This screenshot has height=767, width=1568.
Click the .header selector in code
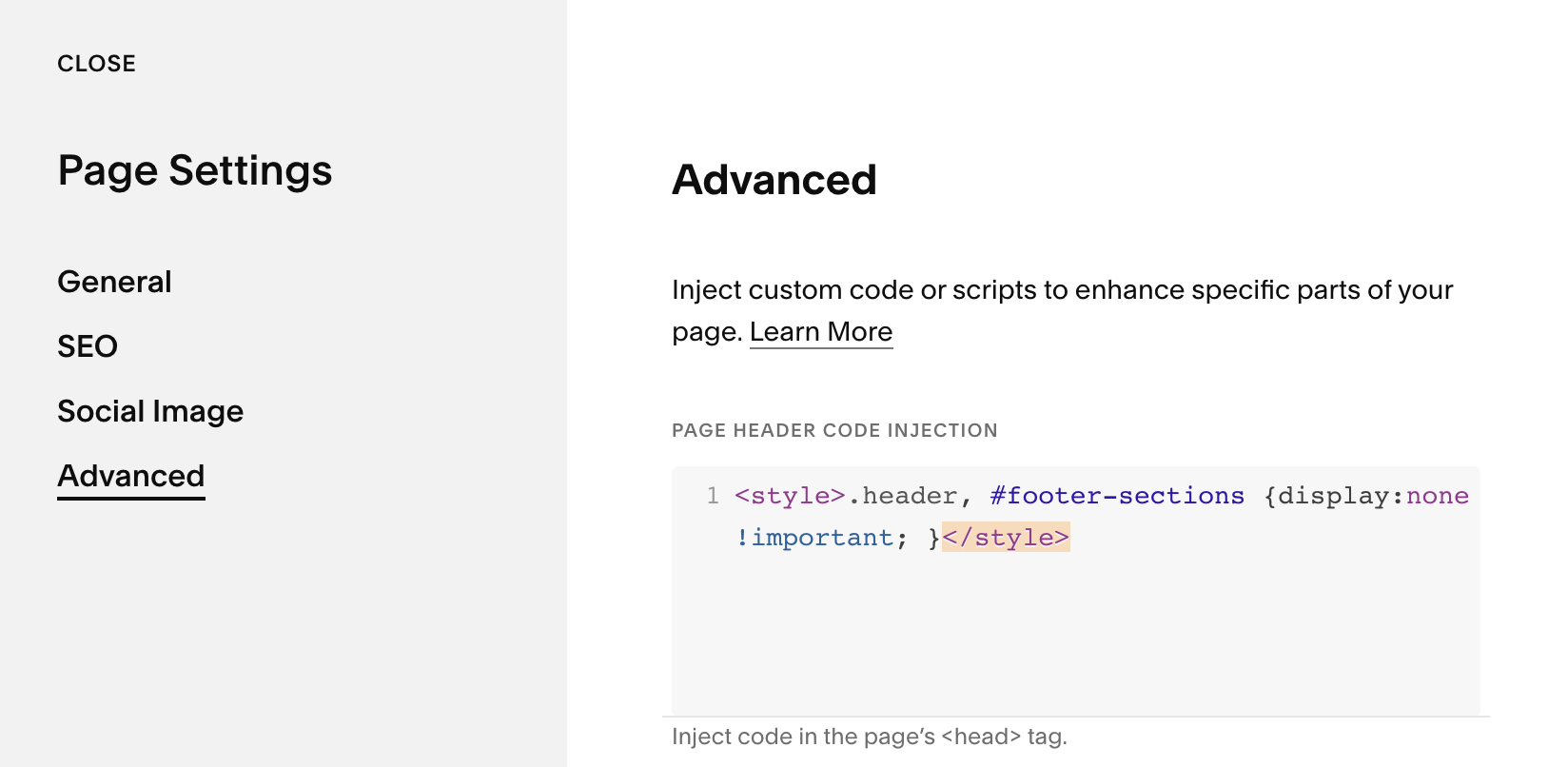[x=902, y=496]
